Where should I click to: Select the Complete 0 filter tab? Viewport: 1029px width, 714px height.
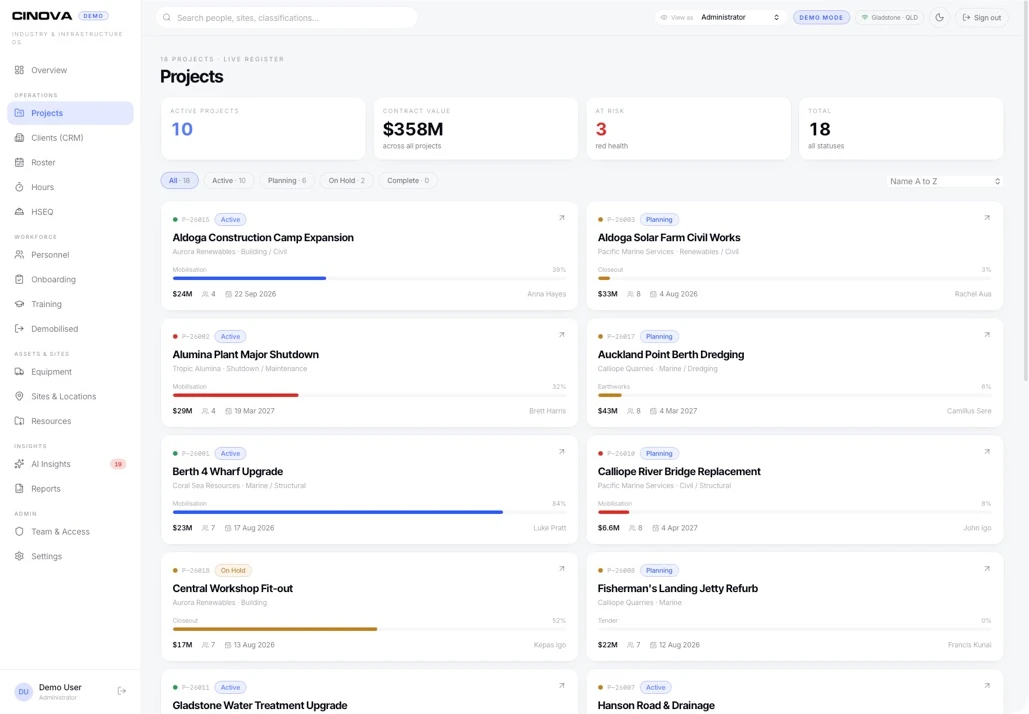(408, 180)
